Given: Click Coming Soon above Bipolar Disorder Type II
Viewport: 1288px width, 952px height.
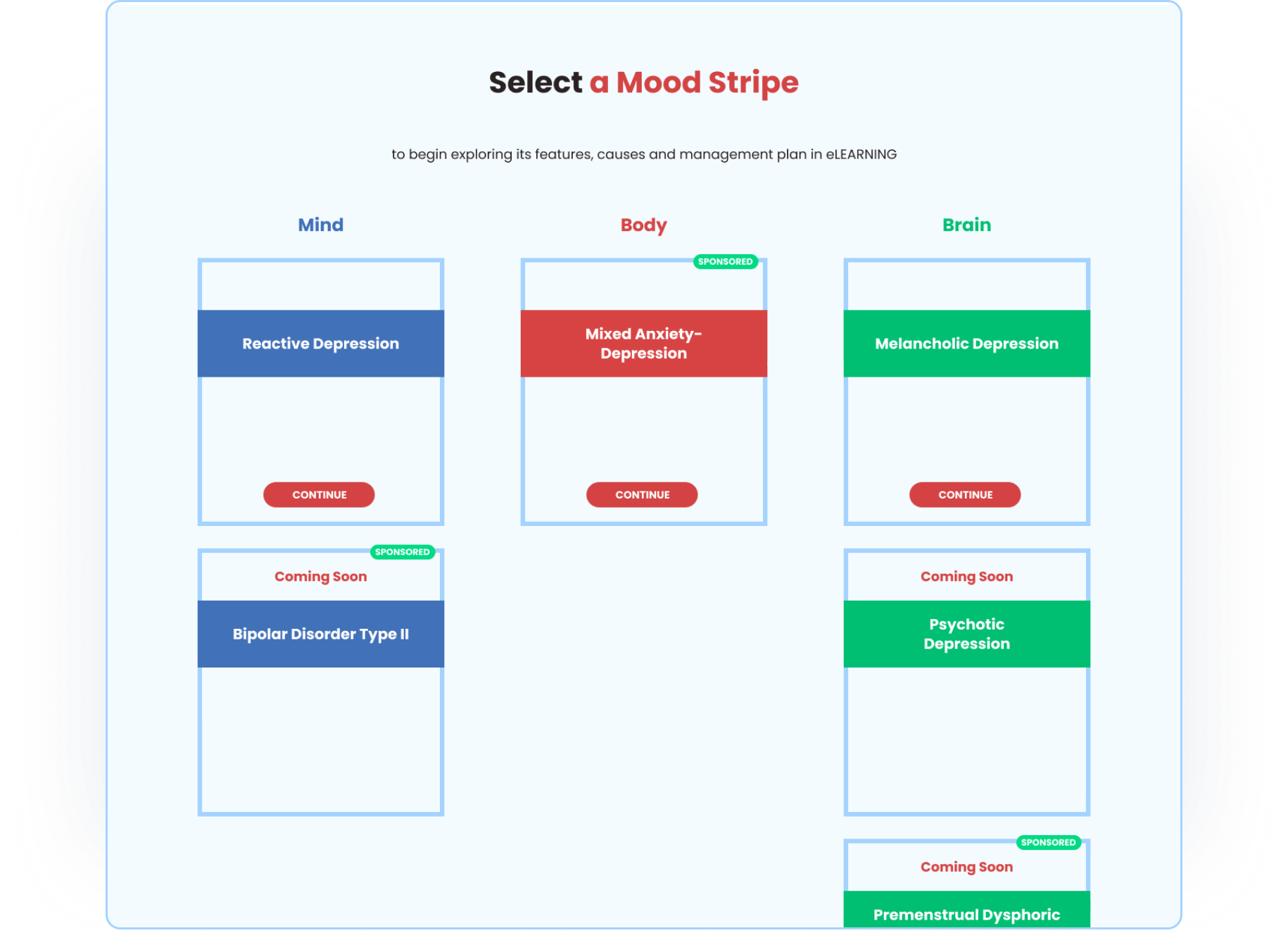Looking at the screenshot, I should click(x=321, y=577).
